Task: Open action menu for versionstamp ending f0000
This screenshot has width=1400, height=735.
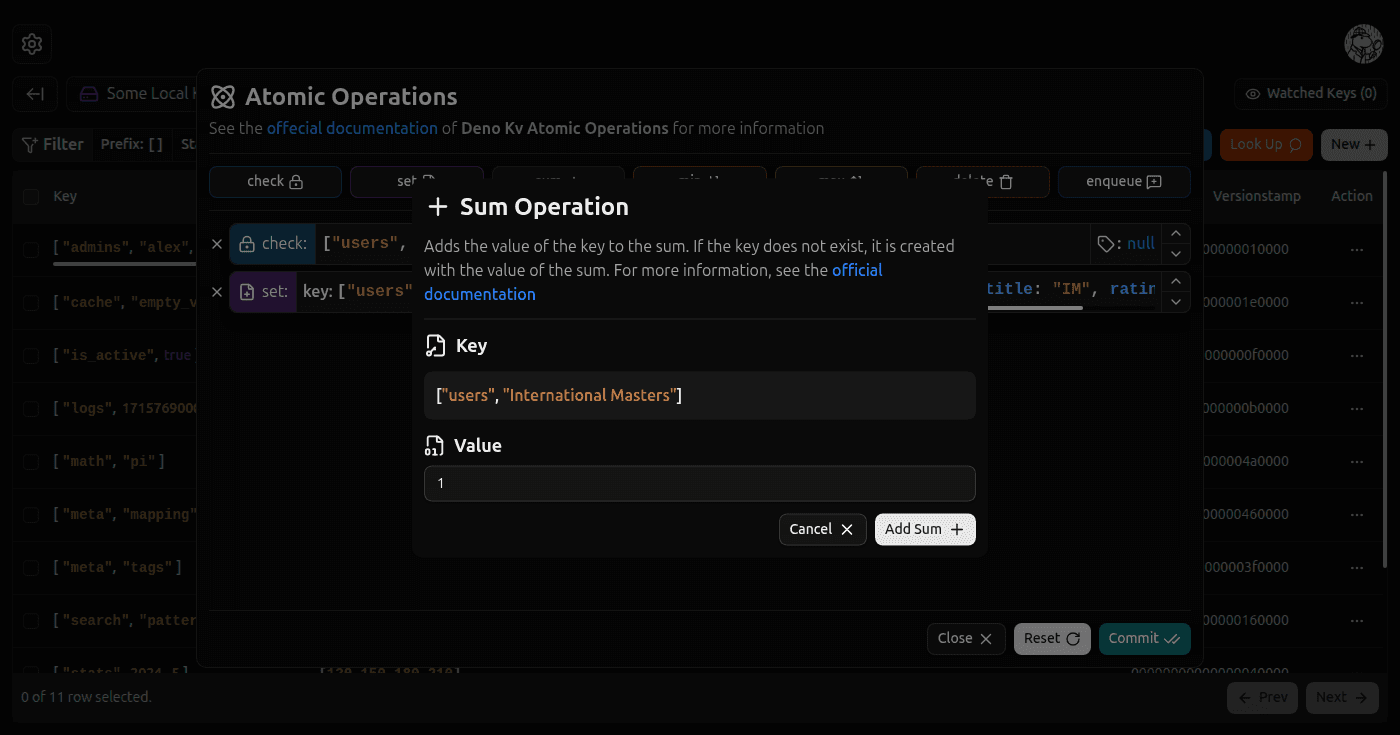Action: tap(1357, 355)
